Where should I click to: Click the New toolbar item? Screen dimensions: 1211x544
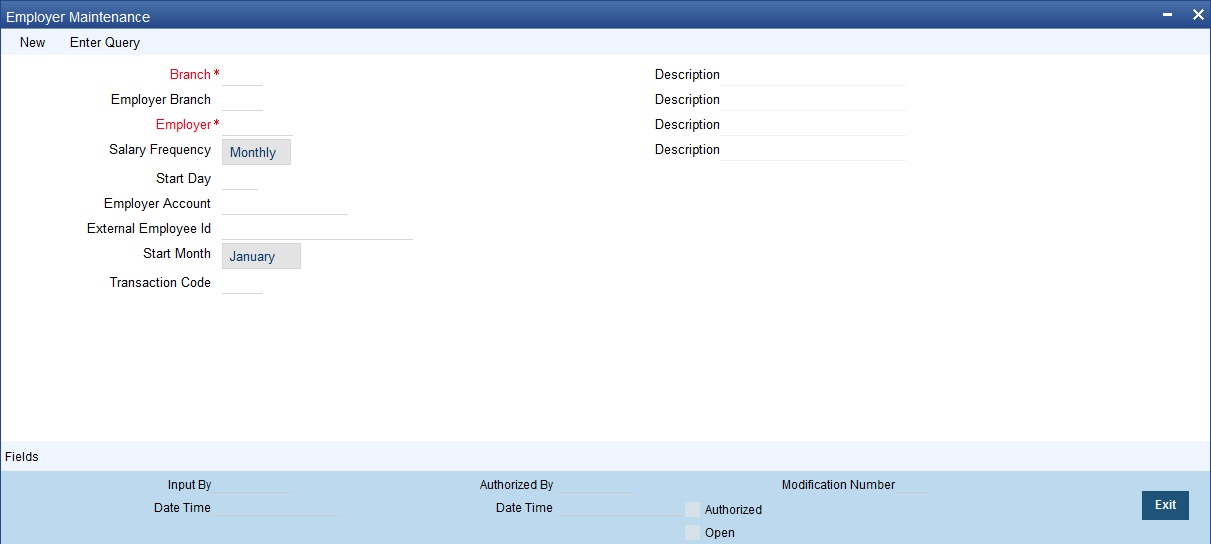tap(32, 42)
